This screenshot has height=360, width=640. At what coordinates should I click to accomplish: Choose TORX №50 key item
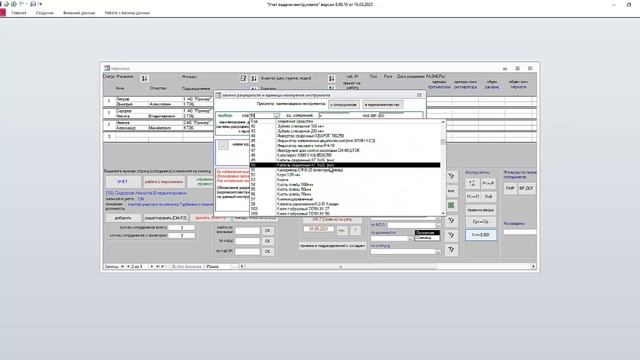click(x=345, y=213)
